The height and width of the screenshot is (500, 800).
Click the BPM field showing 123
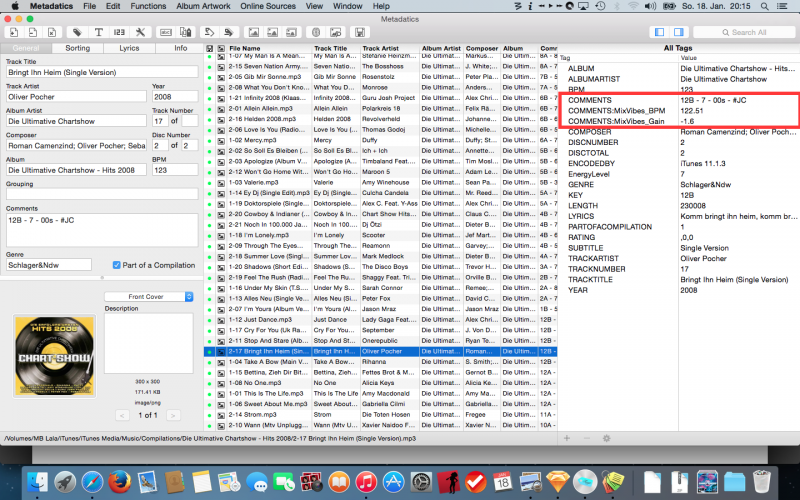click(x=175, y=170)
